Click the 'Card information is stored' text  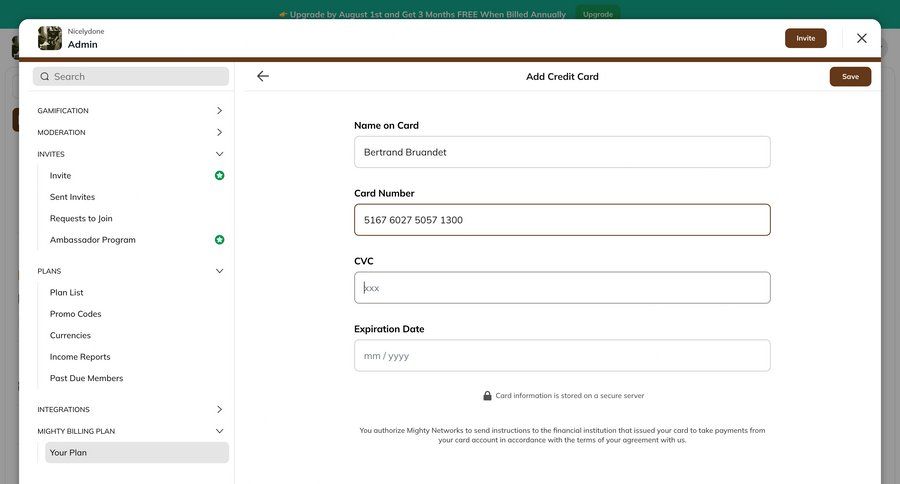569,396
